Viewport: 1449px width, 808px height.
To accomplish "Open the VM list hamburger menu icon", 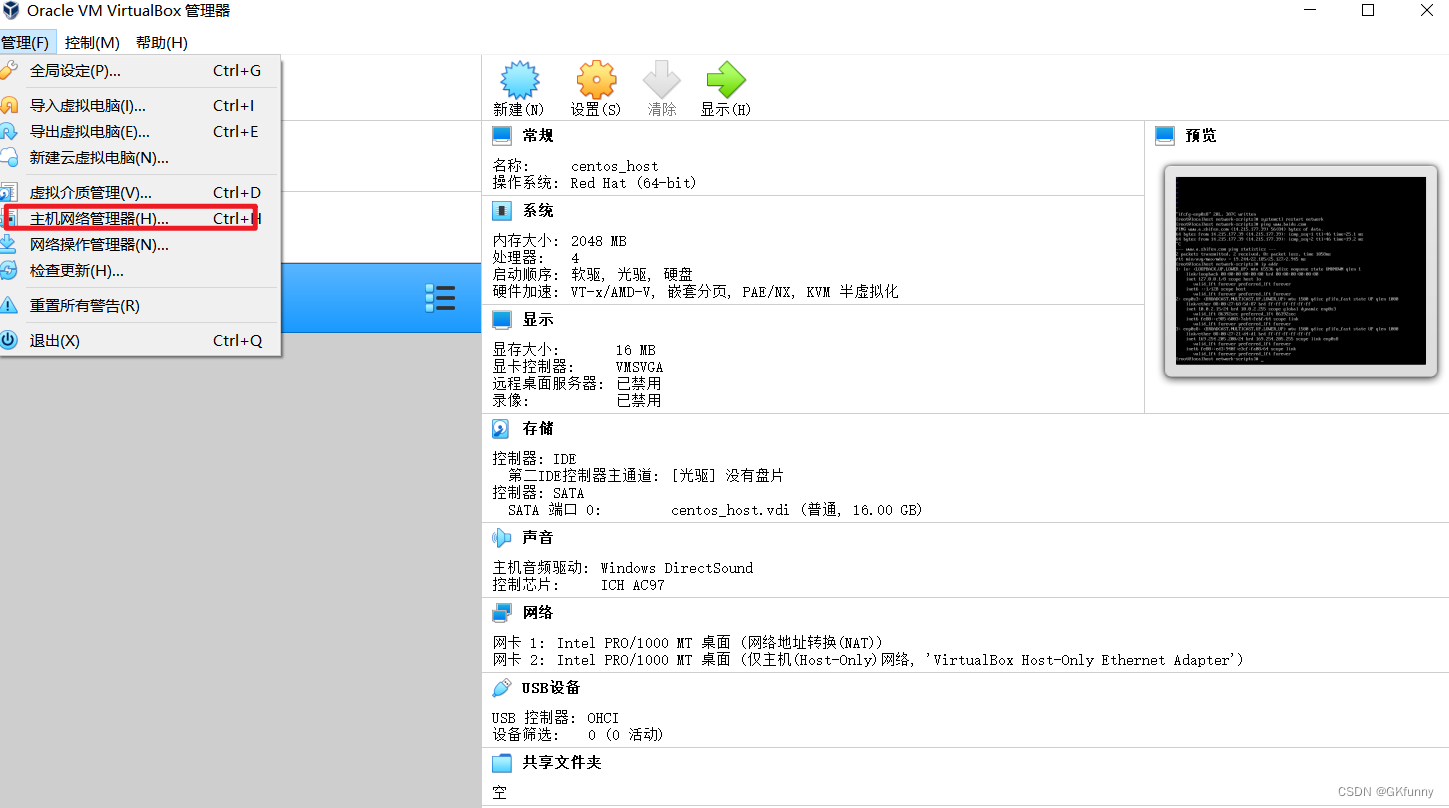I will coord(440,297).
